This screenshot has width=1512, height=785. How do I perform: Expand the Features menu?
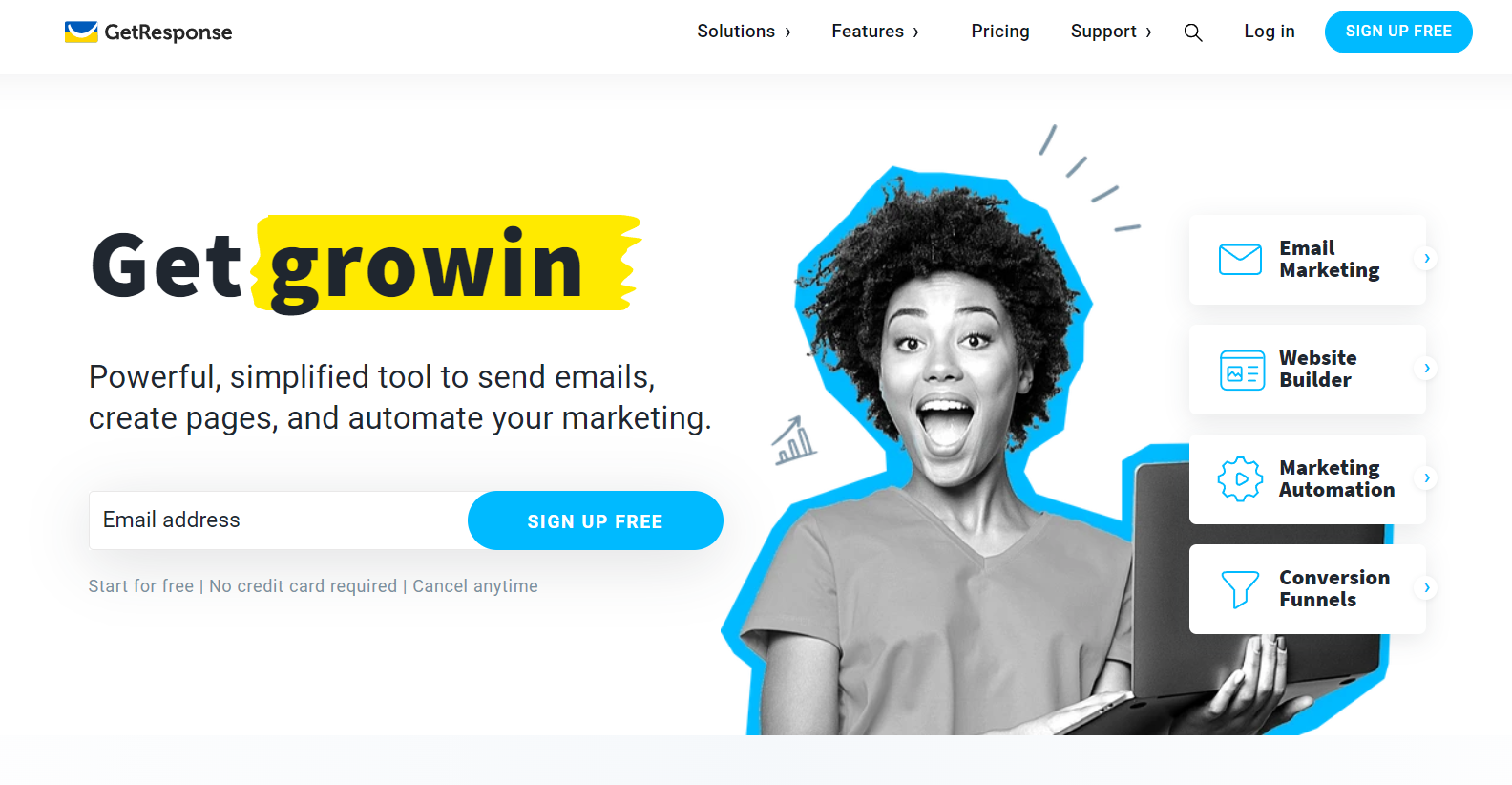875,32
